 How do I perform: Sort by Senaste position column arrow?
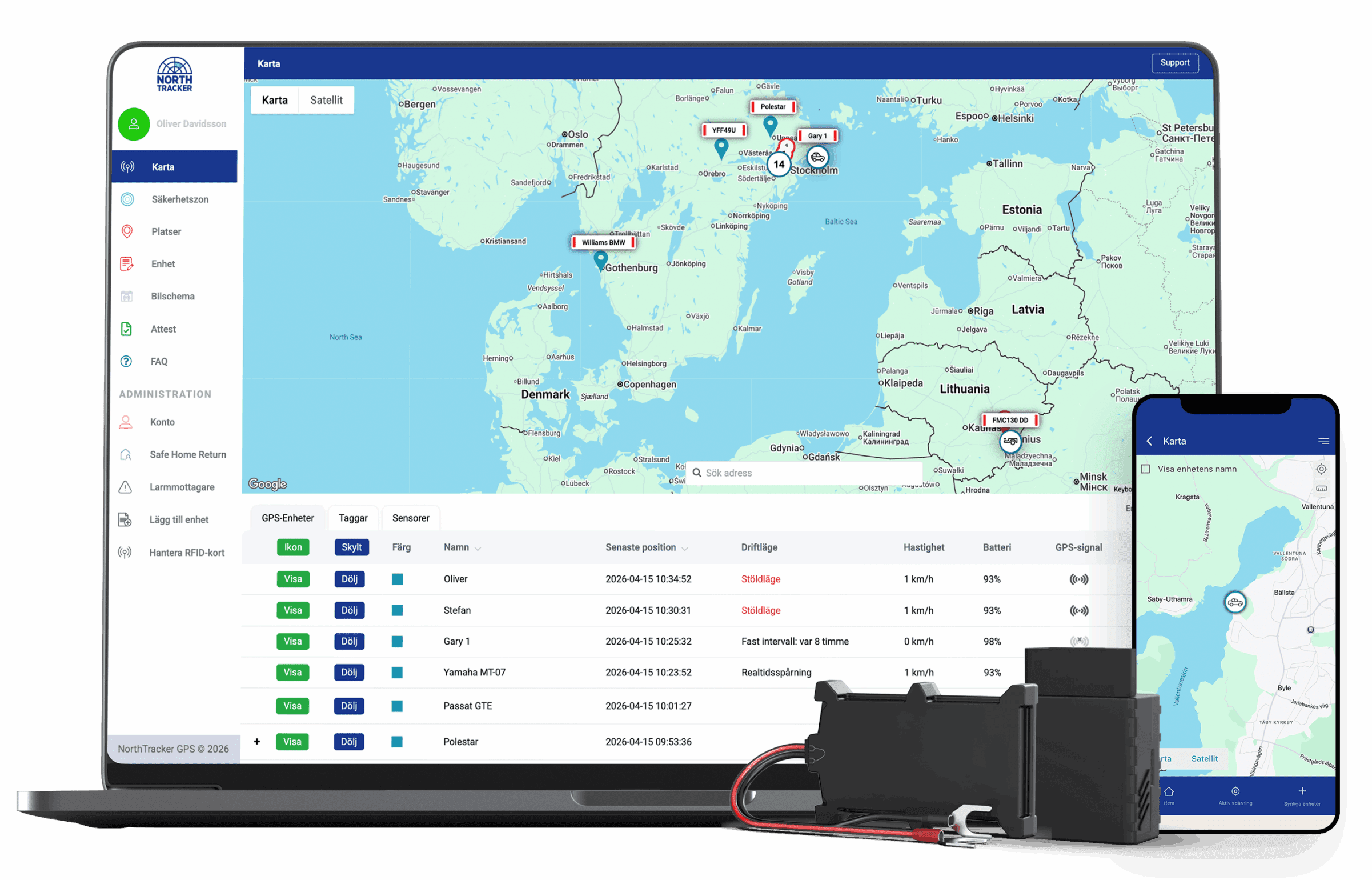tap(684, 548)
